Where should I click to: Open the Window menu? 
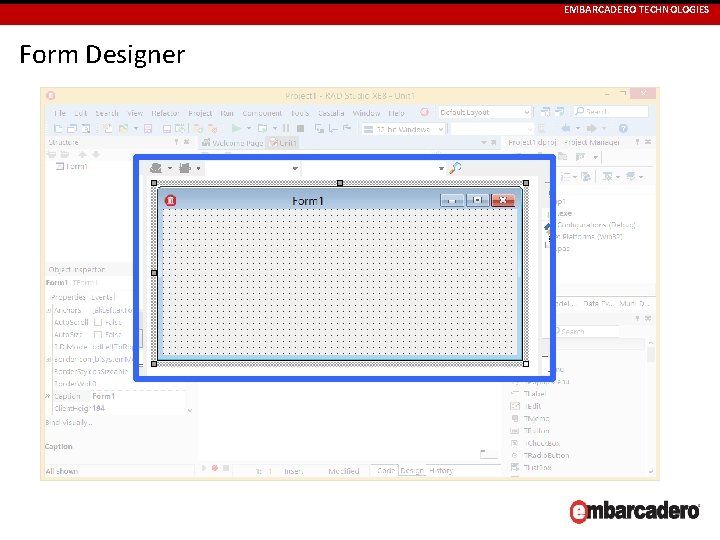click(x=366, y=113)
